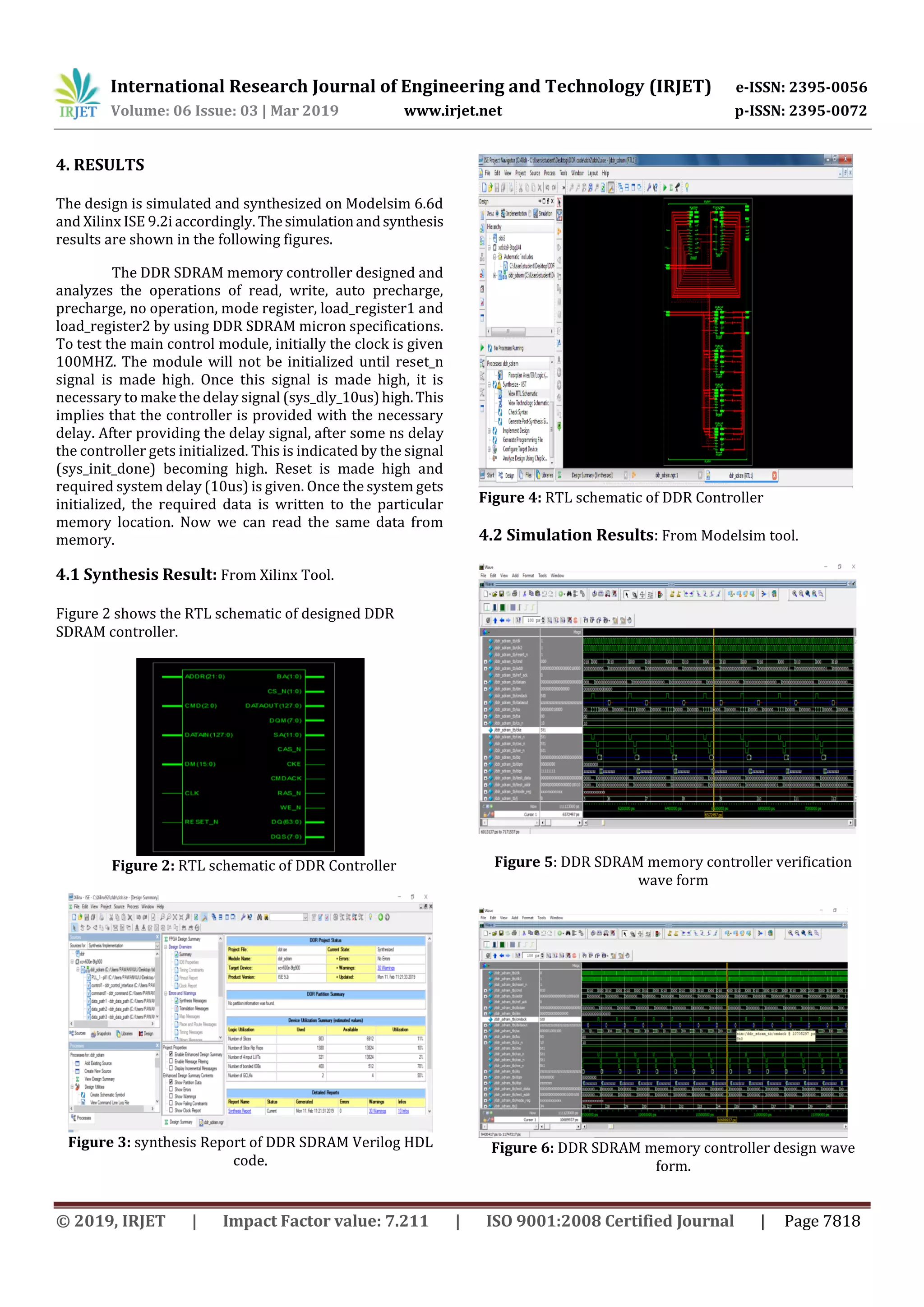Click Zoom In magnifier in Figure 5 Wave toolbar
The image size is (924, 1307).
click(794, 594)
